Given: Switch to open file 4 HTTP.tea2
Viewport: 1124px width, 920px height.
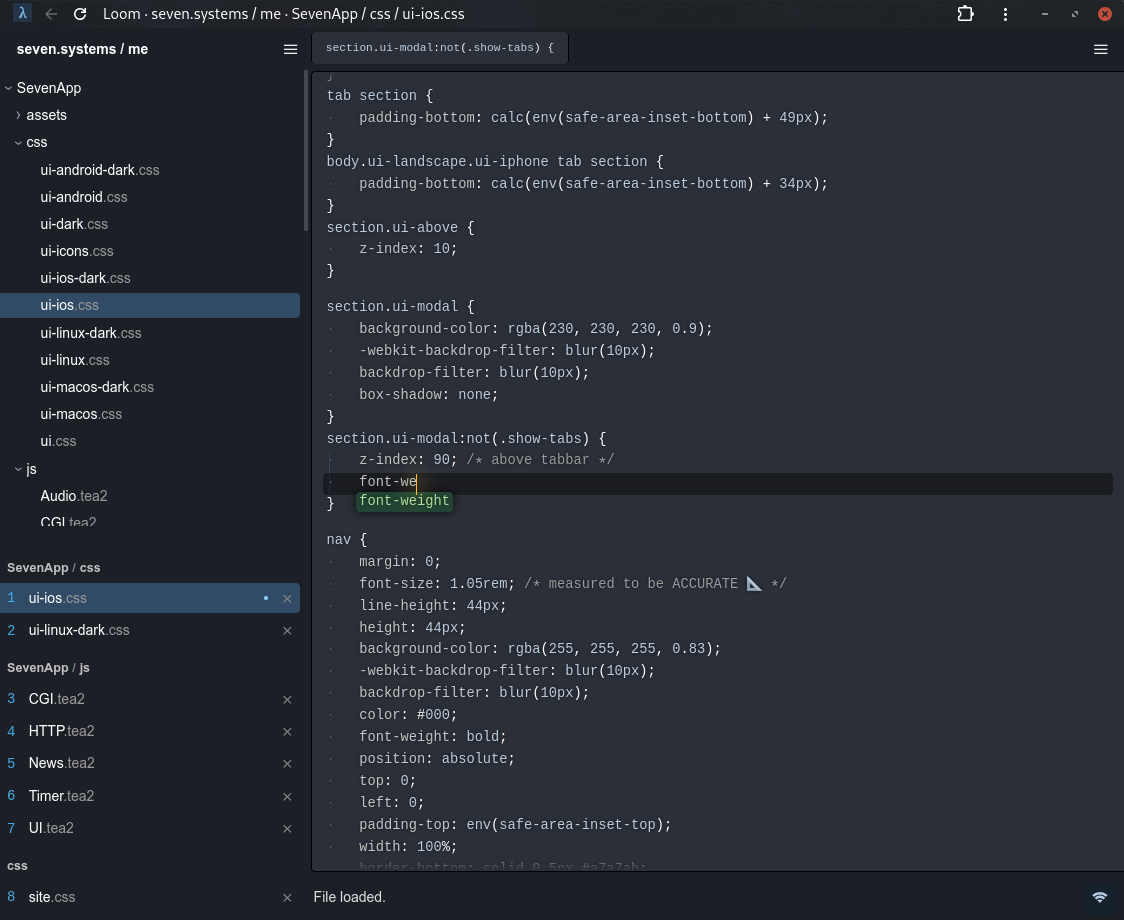Looking at the screenshot, I should coord(150,731).
